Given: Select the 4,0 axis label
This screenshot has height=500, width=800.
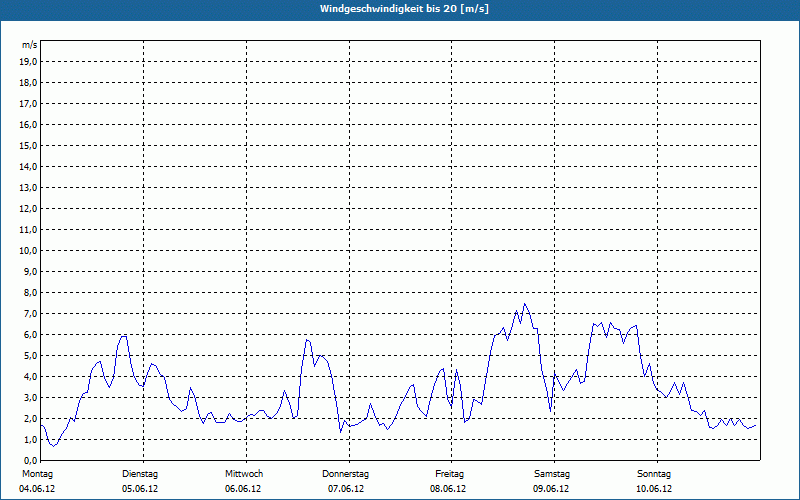Looking at the screenshot, I should [30, 377].
